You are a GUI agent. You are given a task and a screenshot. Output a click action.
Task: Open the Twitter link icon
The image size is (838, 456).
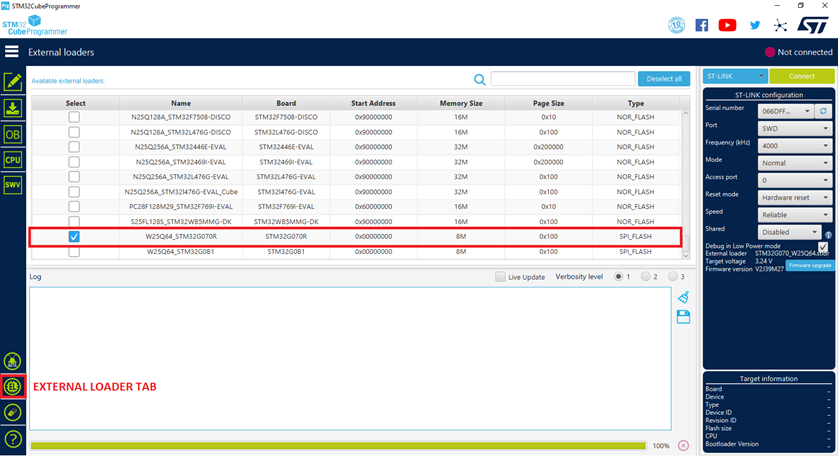(755, 25)
